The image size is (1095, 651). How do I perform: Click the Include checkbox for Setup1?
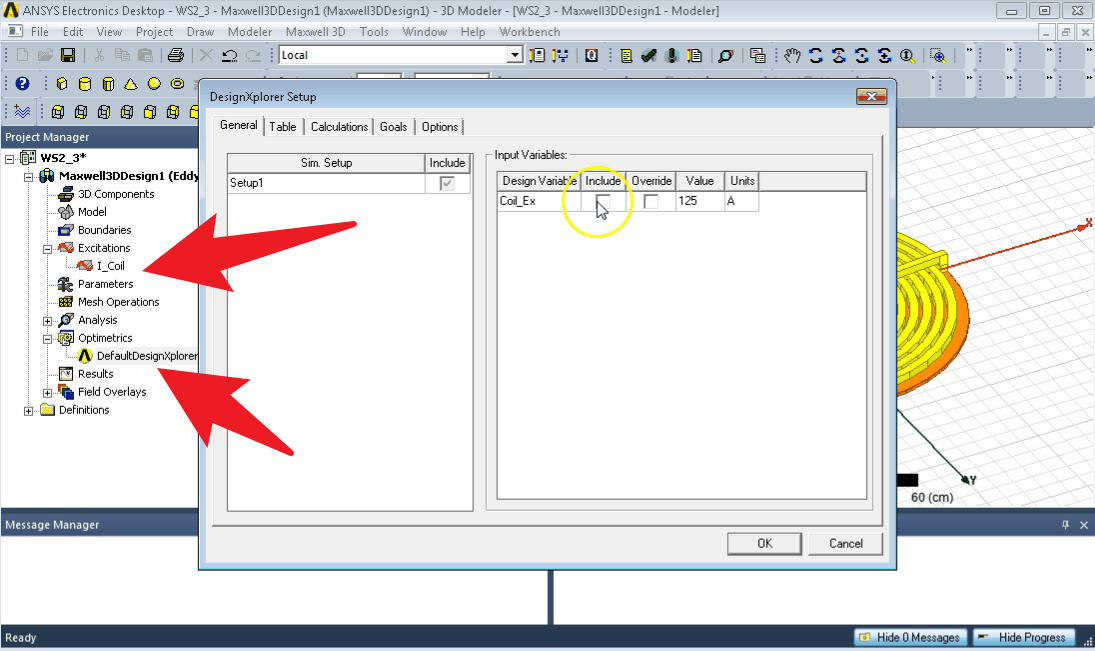(447, 183)
